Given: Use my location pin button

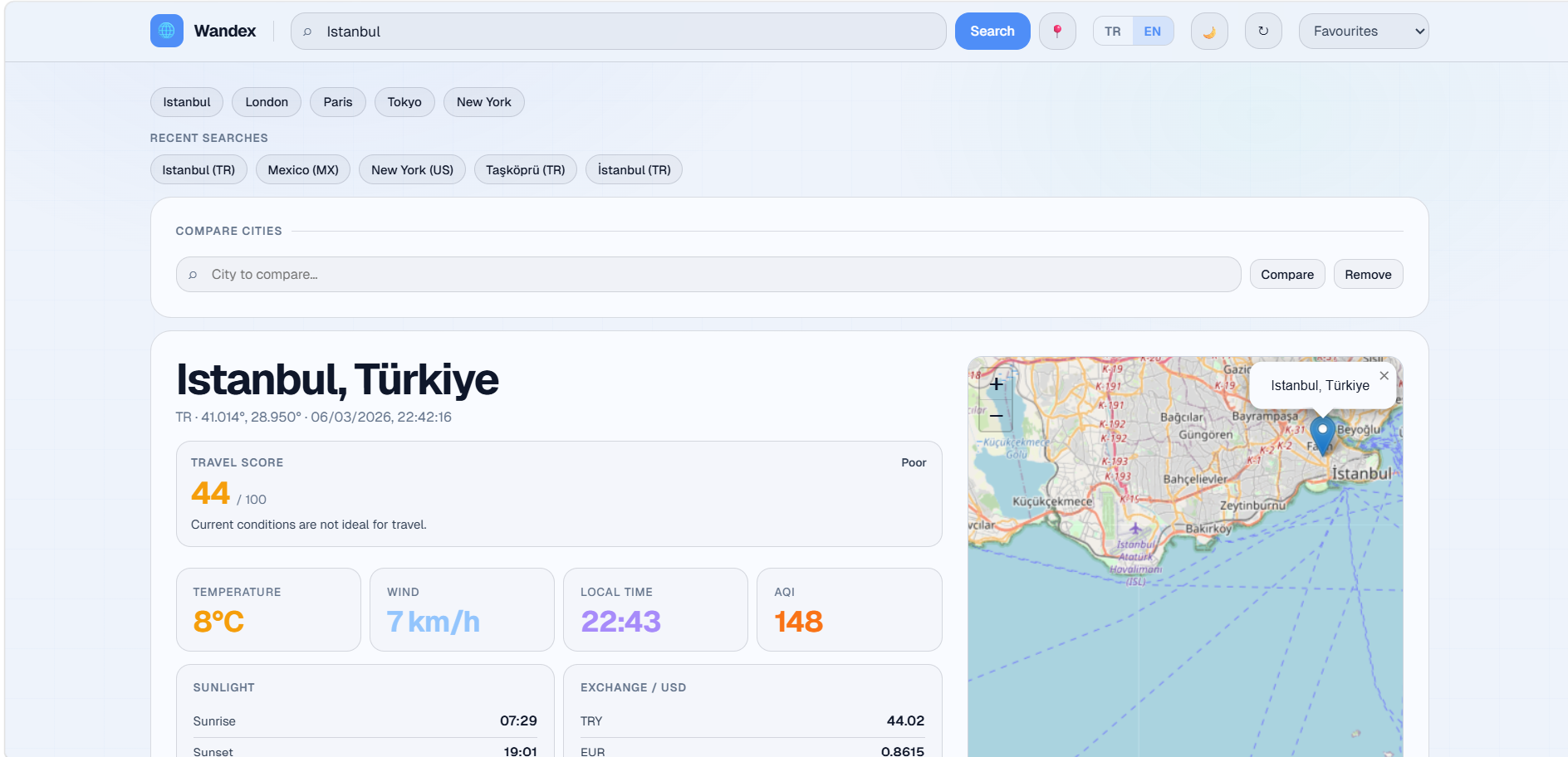Looking at the screenshot, I should (x=1057, y=31).
